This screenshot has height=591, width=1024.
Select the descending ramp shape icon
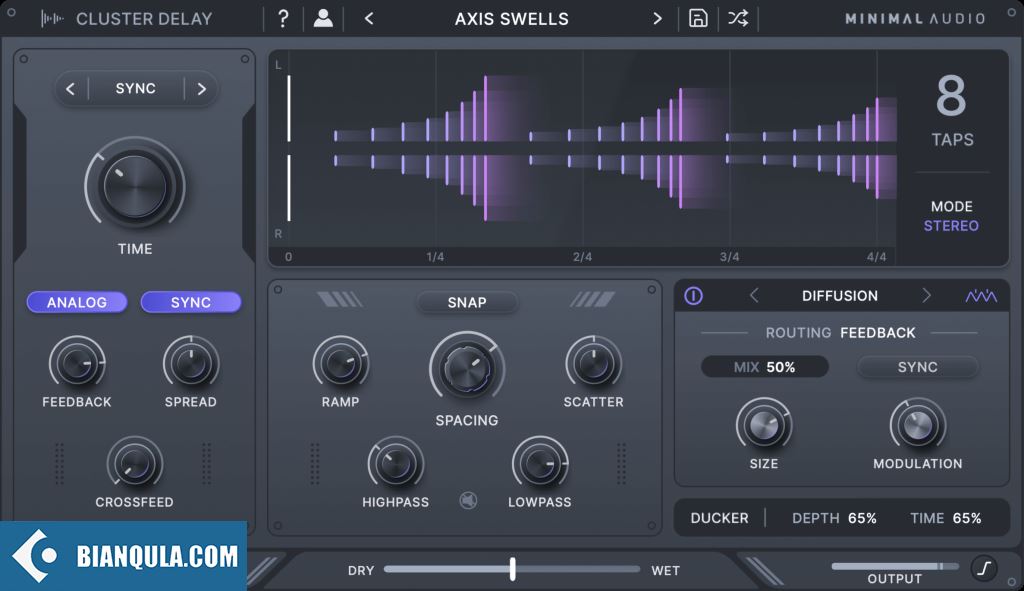click(340, 300)
